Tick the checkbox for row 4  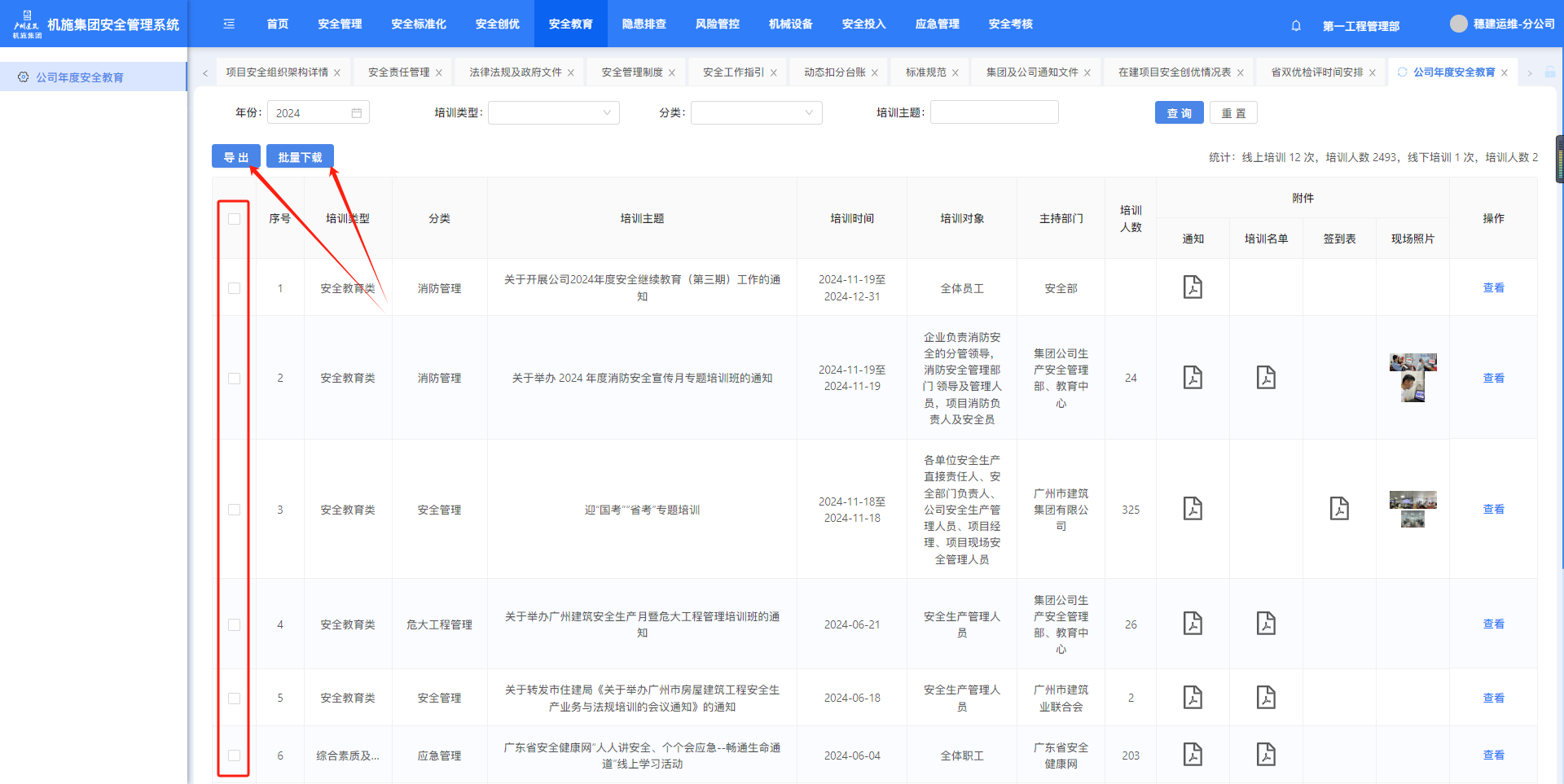(x=235, y=624)
